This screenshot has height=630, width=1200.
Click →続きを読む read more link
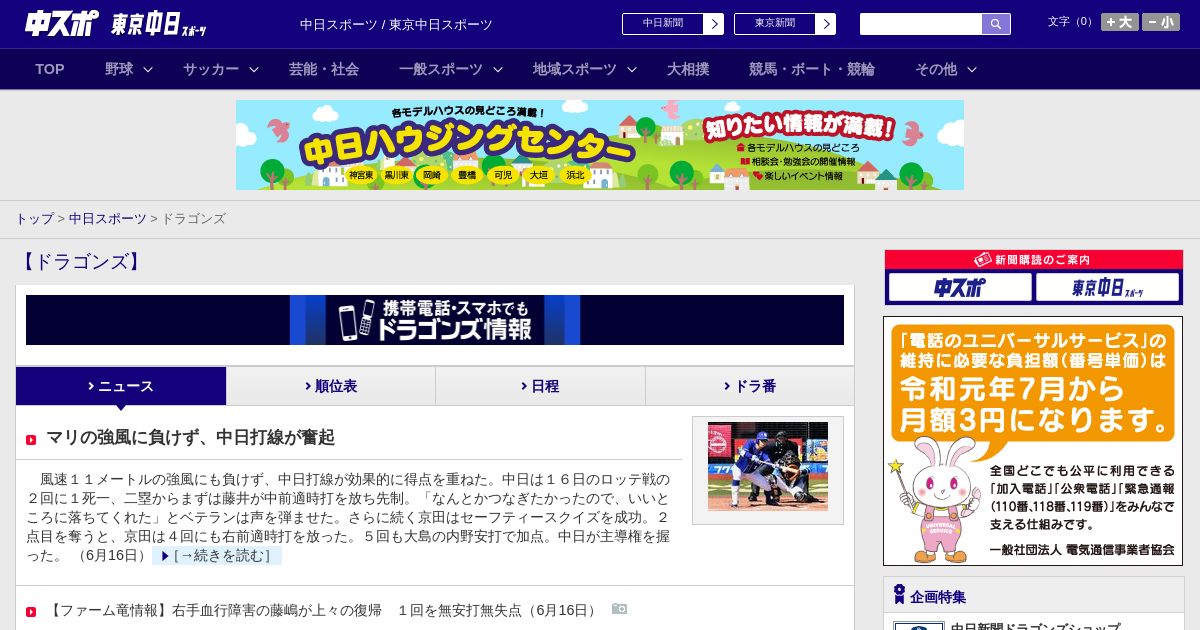(217, 556)
